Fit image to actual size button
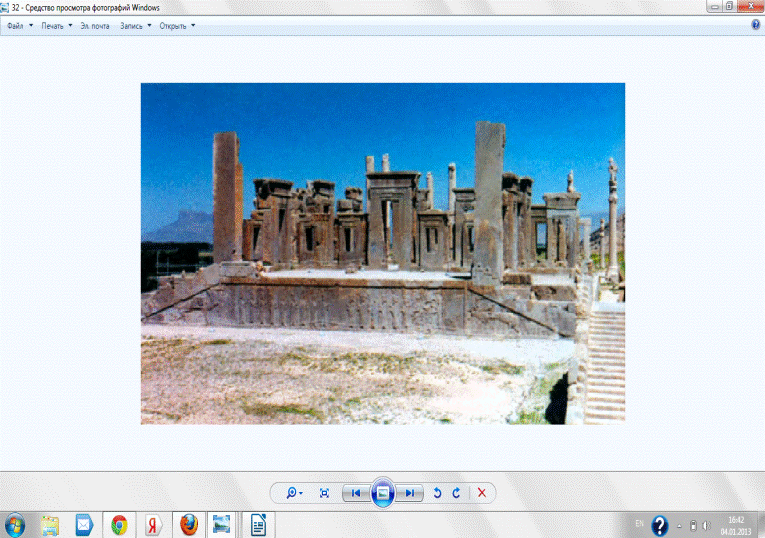This screenshot has width=765, height=538. tap(324, 493)
